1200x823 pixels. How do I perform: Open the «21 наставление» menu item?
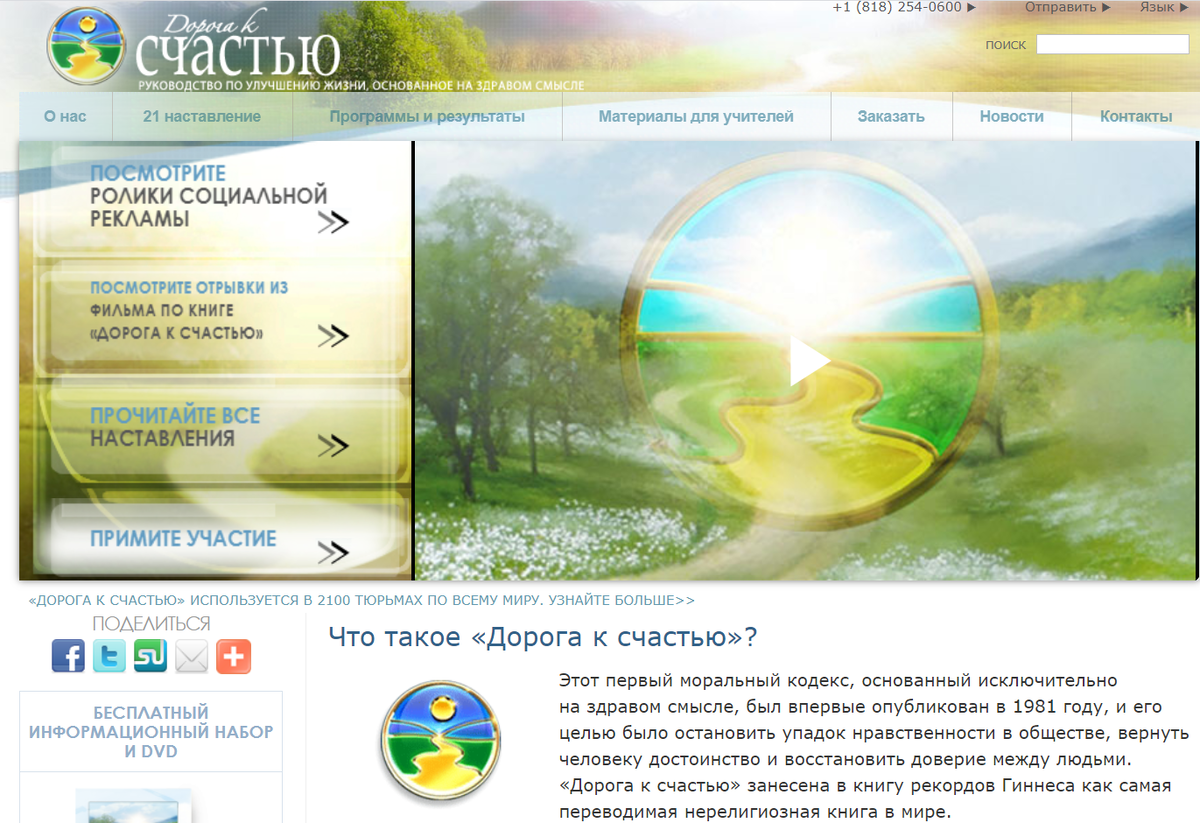tap(202, 116)
